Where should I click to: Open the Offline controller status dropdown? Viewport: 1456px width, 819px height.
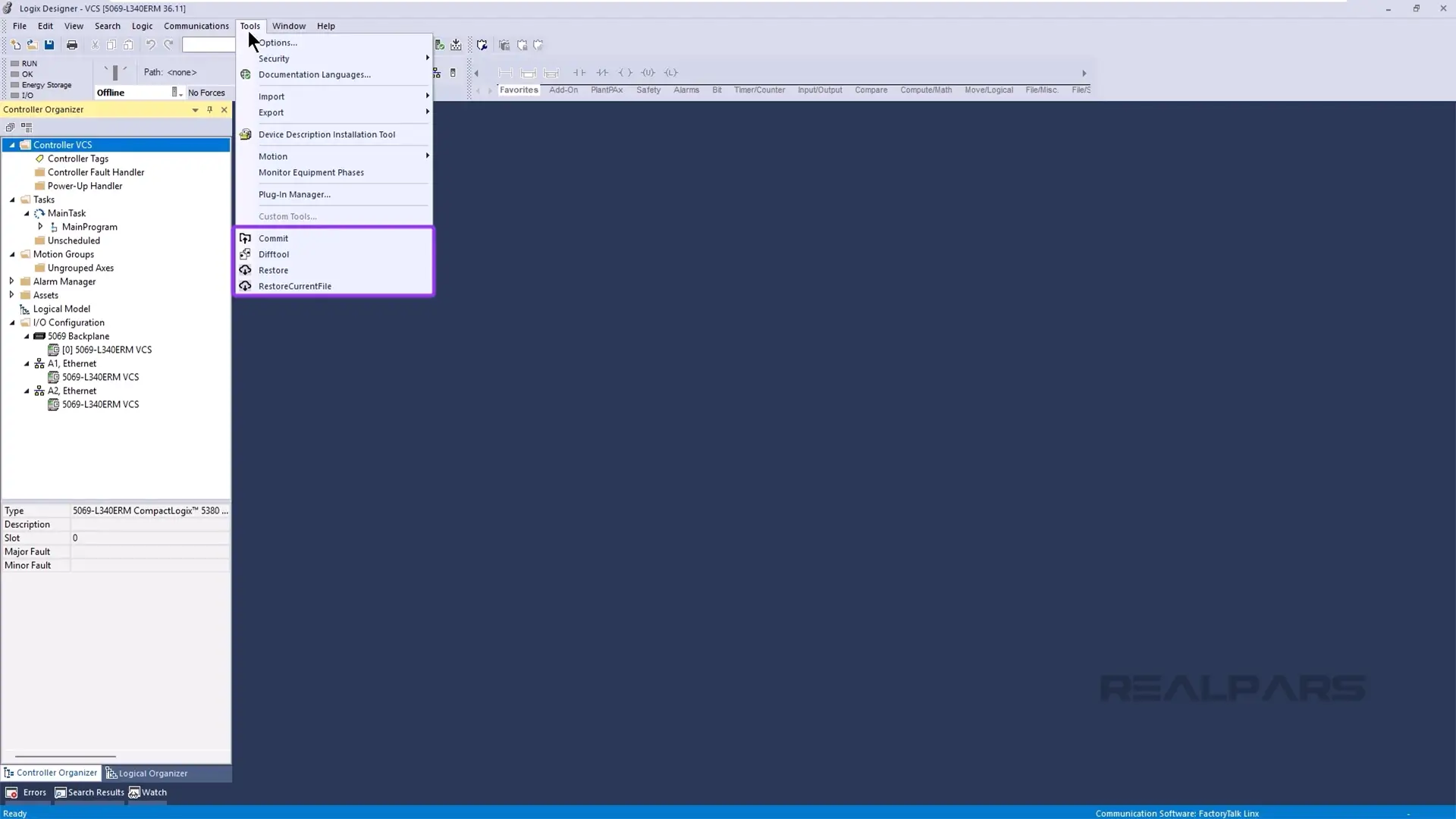[177, 93]
